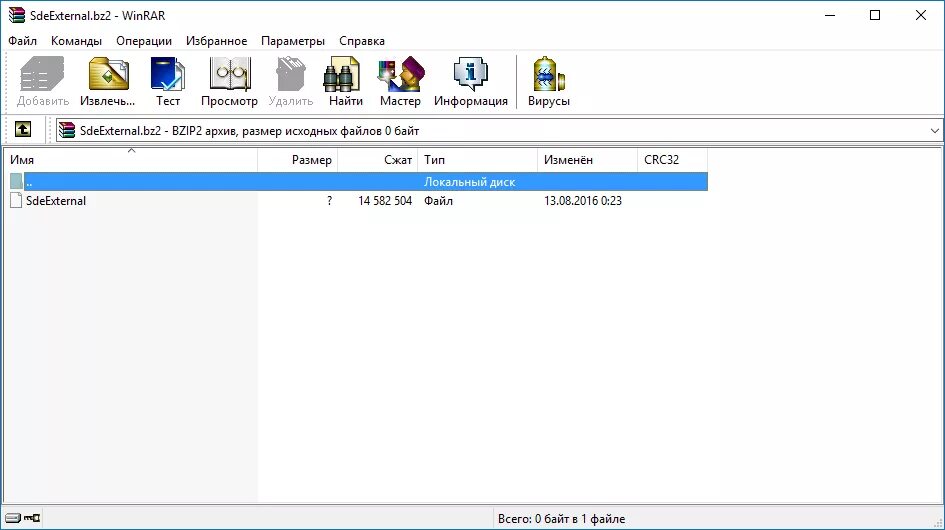The height and width of the screenshot is (530, 945).
Task: Click the disk drive status bar icon
Action: (13, 518)
